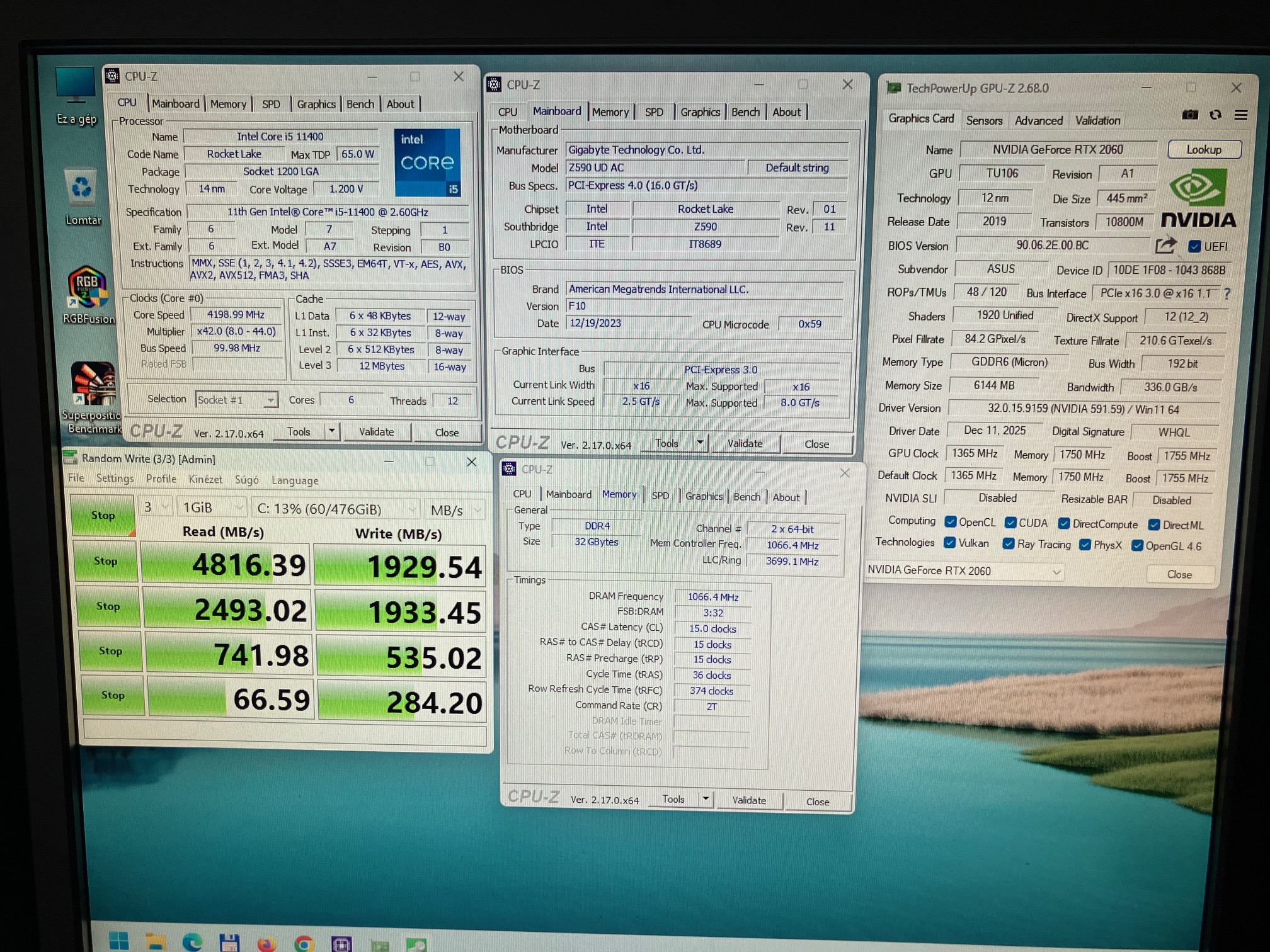This screenshot has width=1270, height=952.
Task: Click the Bus Interface question mark
Action: [x=1227, y=293]
